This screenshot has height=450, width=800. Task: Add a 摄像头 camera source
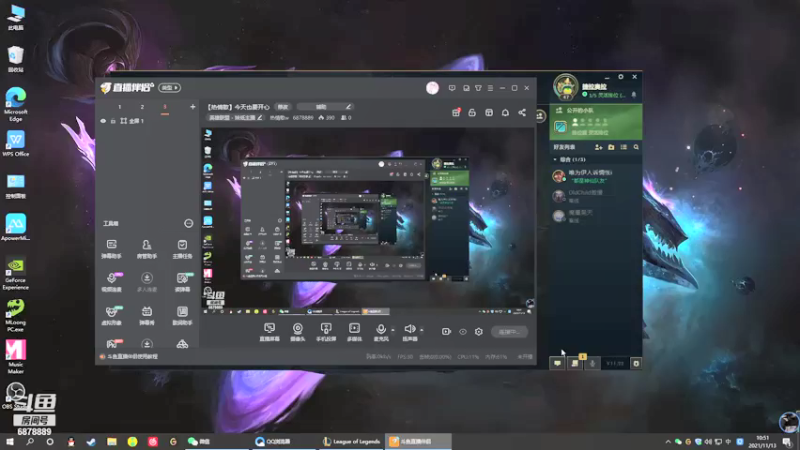297,332
